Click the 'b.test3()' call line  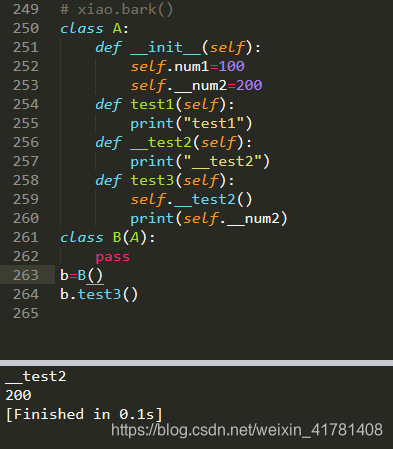[x=99, y=294]
